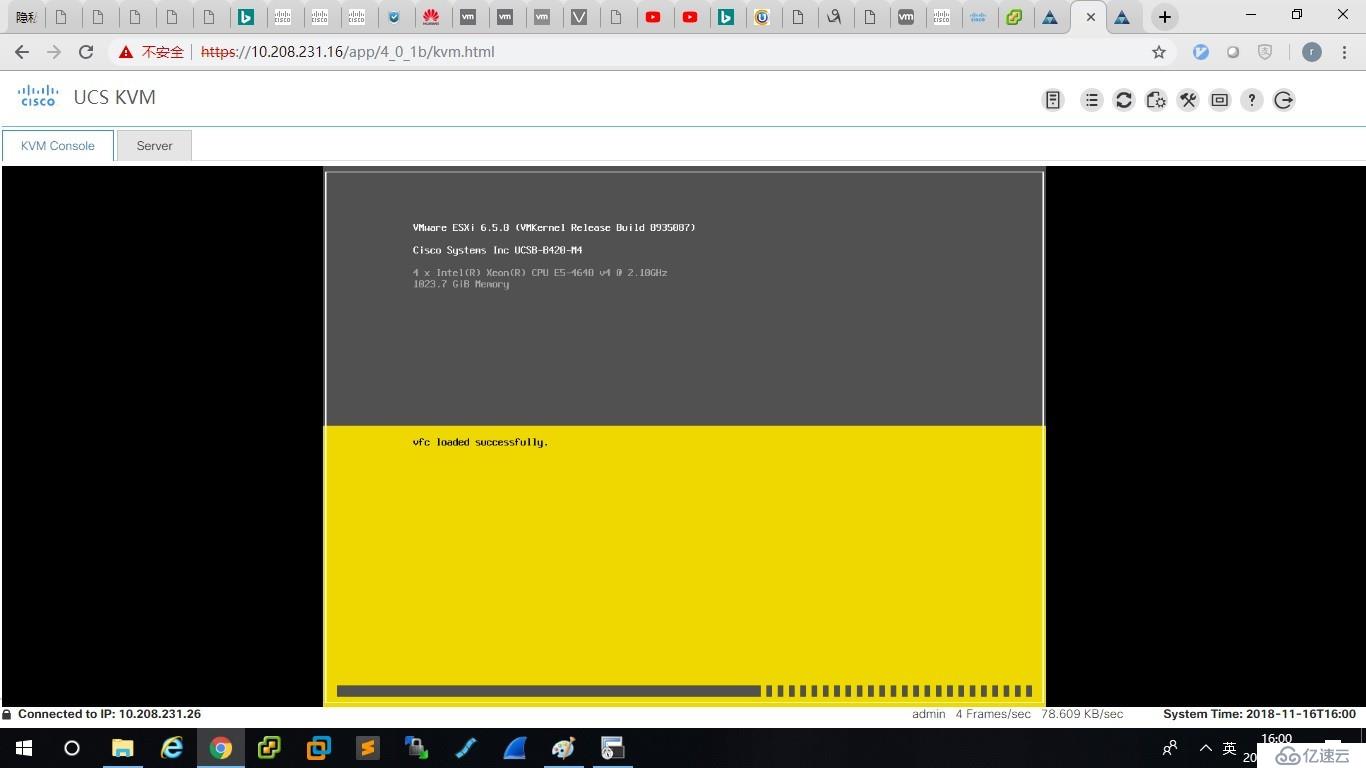Screen dimensions: 1366x768
Task: Open the server notes document icon in the UCS KVM toolbar
Action: (1053, 100)
